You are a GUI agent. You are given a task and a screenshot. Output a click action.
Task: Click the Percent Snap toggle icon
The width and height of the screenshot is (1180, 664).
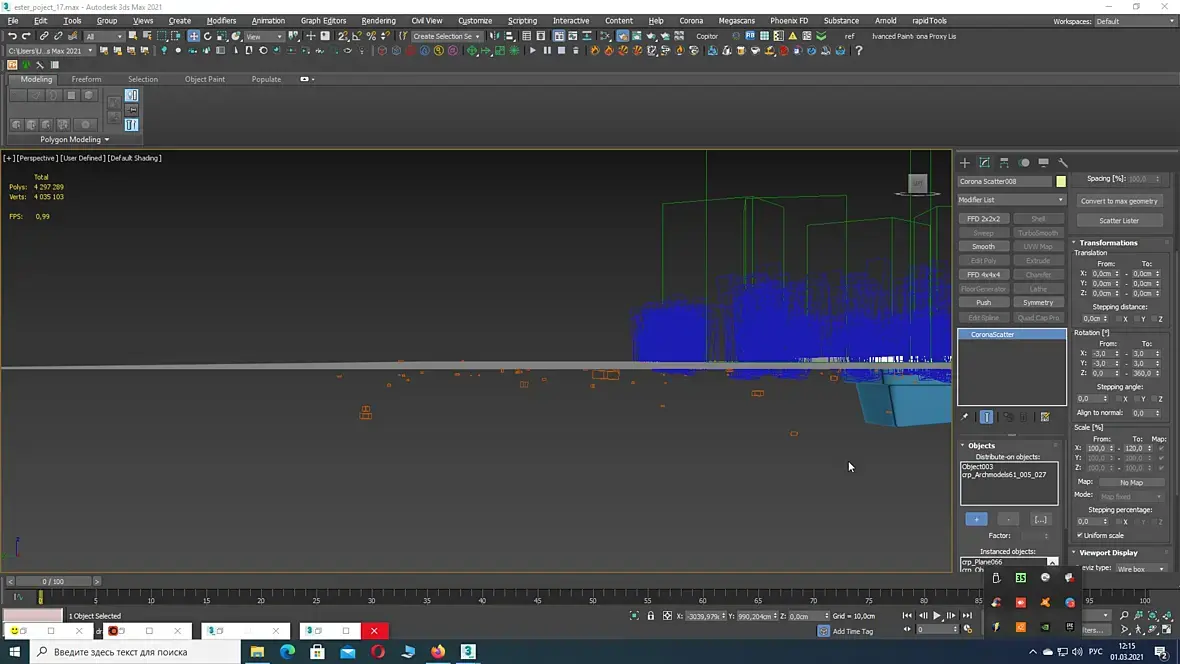(x=371, y=36)
